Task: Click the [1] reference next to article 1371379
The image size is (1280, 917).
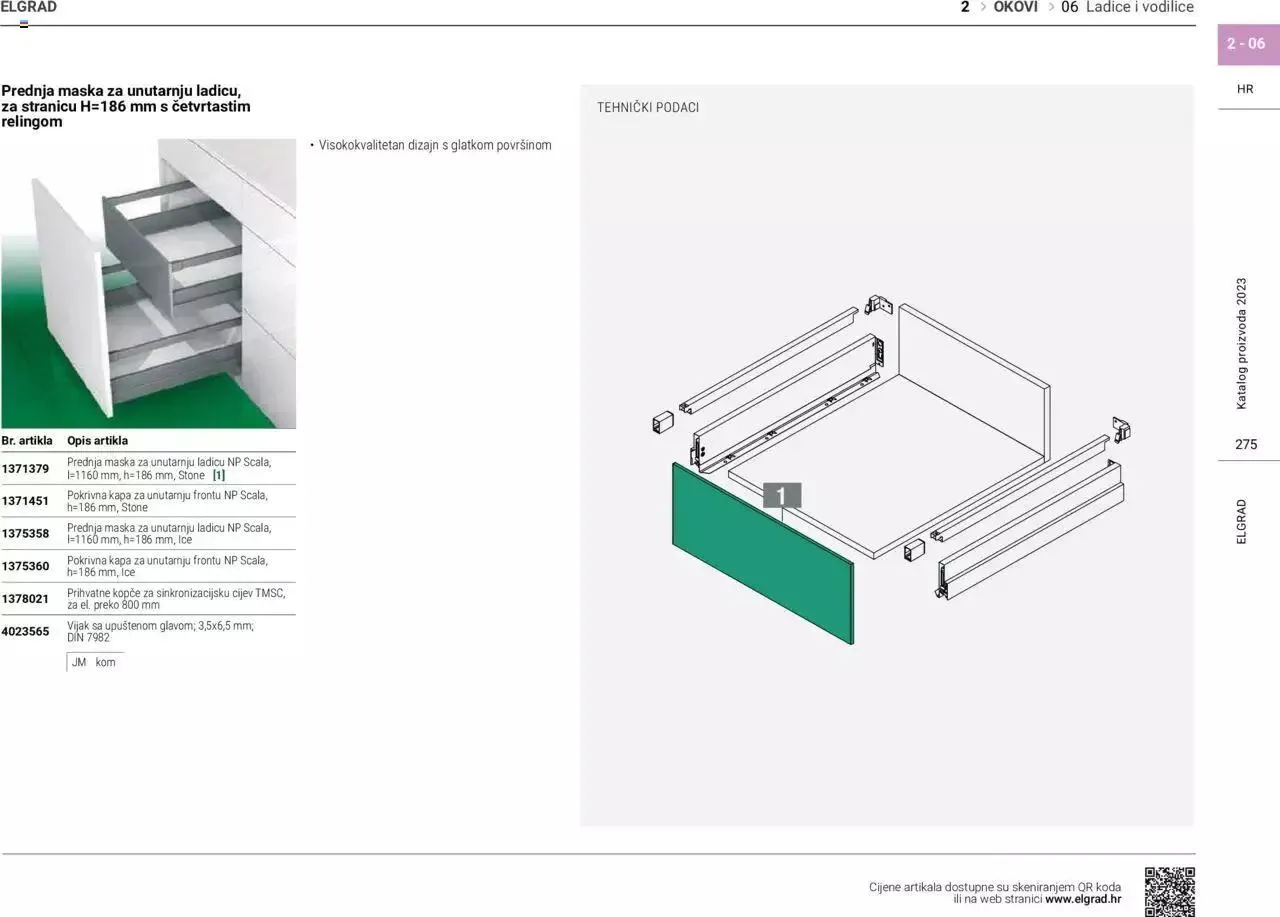Action: [x=218, y=475]
